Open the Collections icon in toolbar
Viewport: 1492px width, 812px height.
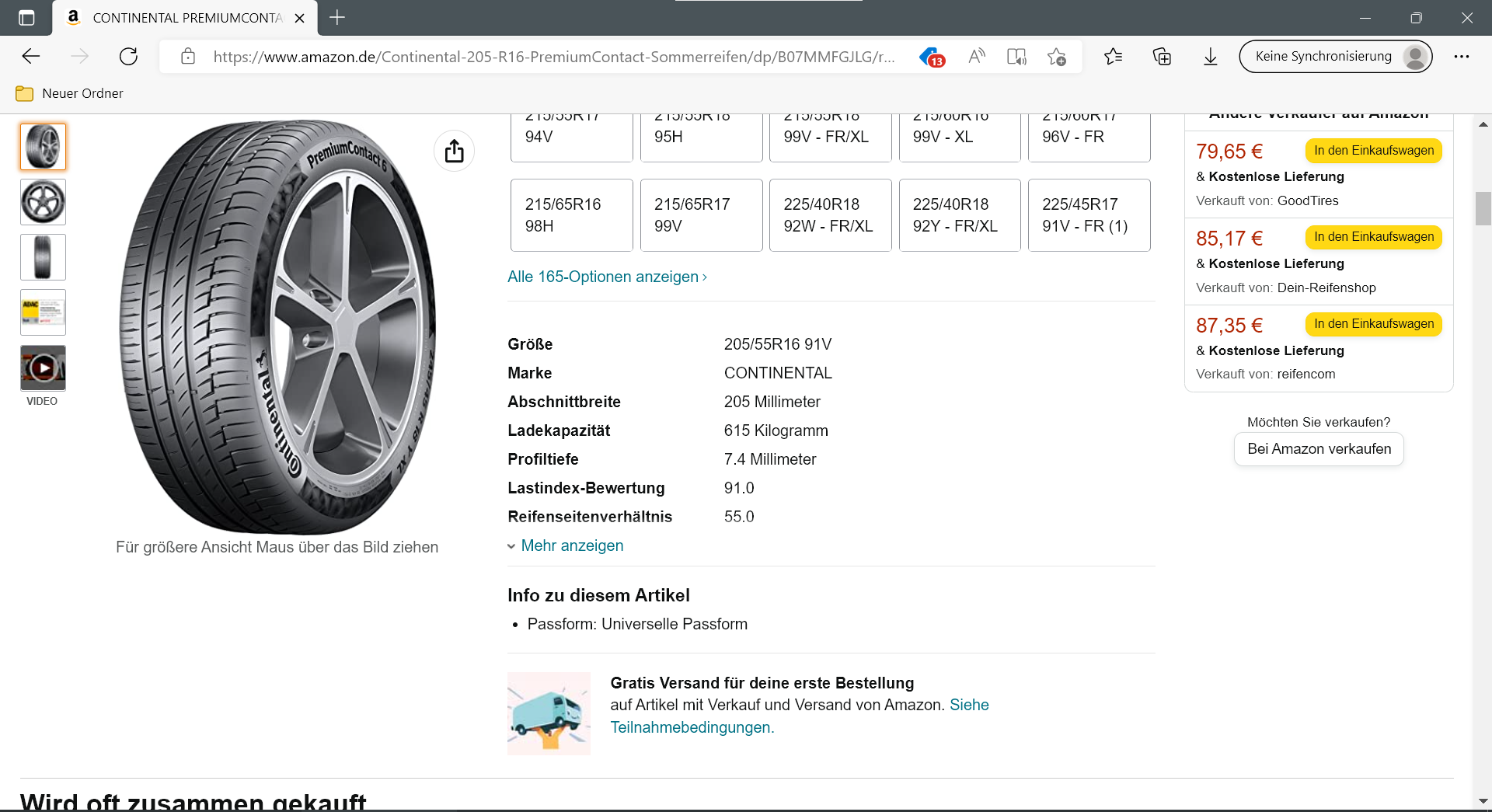[x=1162, y=57]
